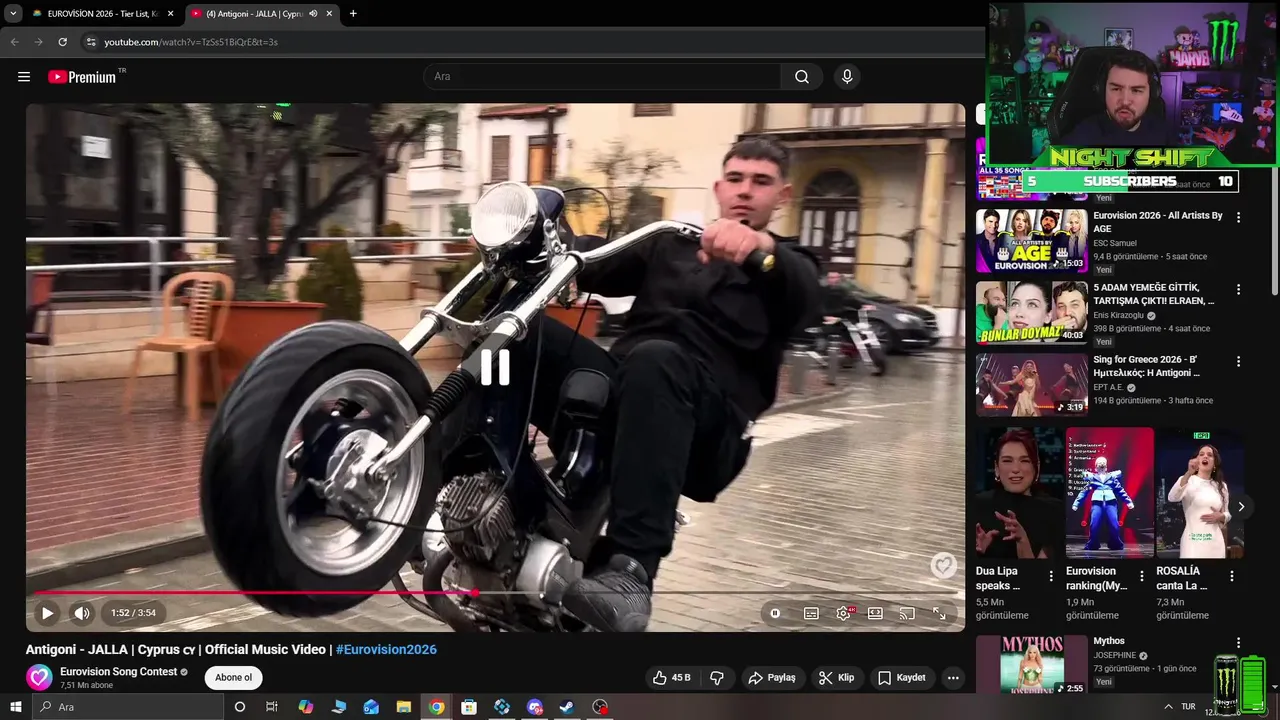The width and height of the screenshot is (1280, 720).
Task: Open options for 'ROSALÍA canta La' short
Action: coord(1232,576)
